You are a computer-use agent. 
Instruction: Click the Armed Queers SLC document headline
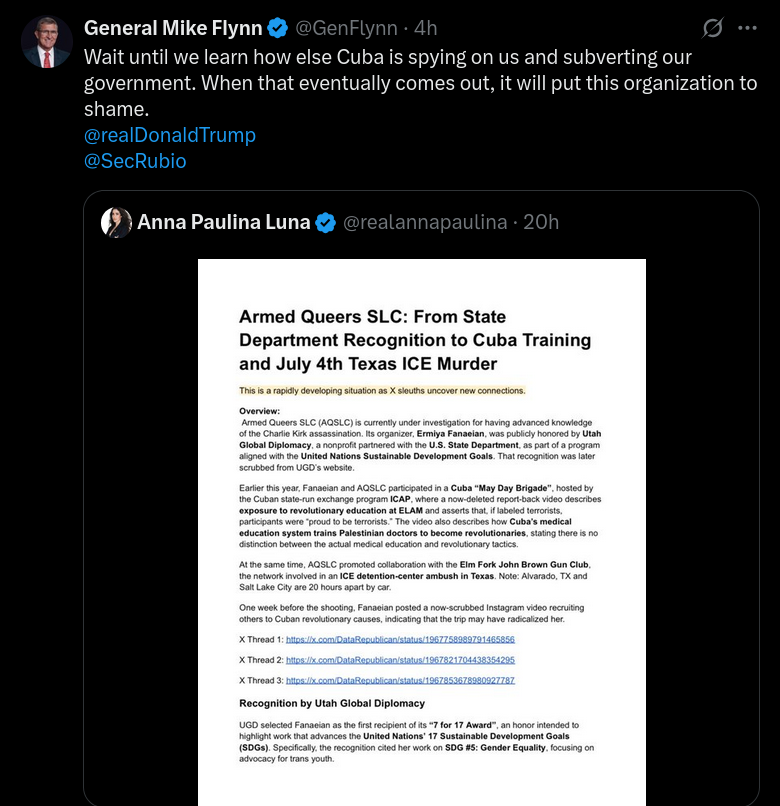[414, 340]
